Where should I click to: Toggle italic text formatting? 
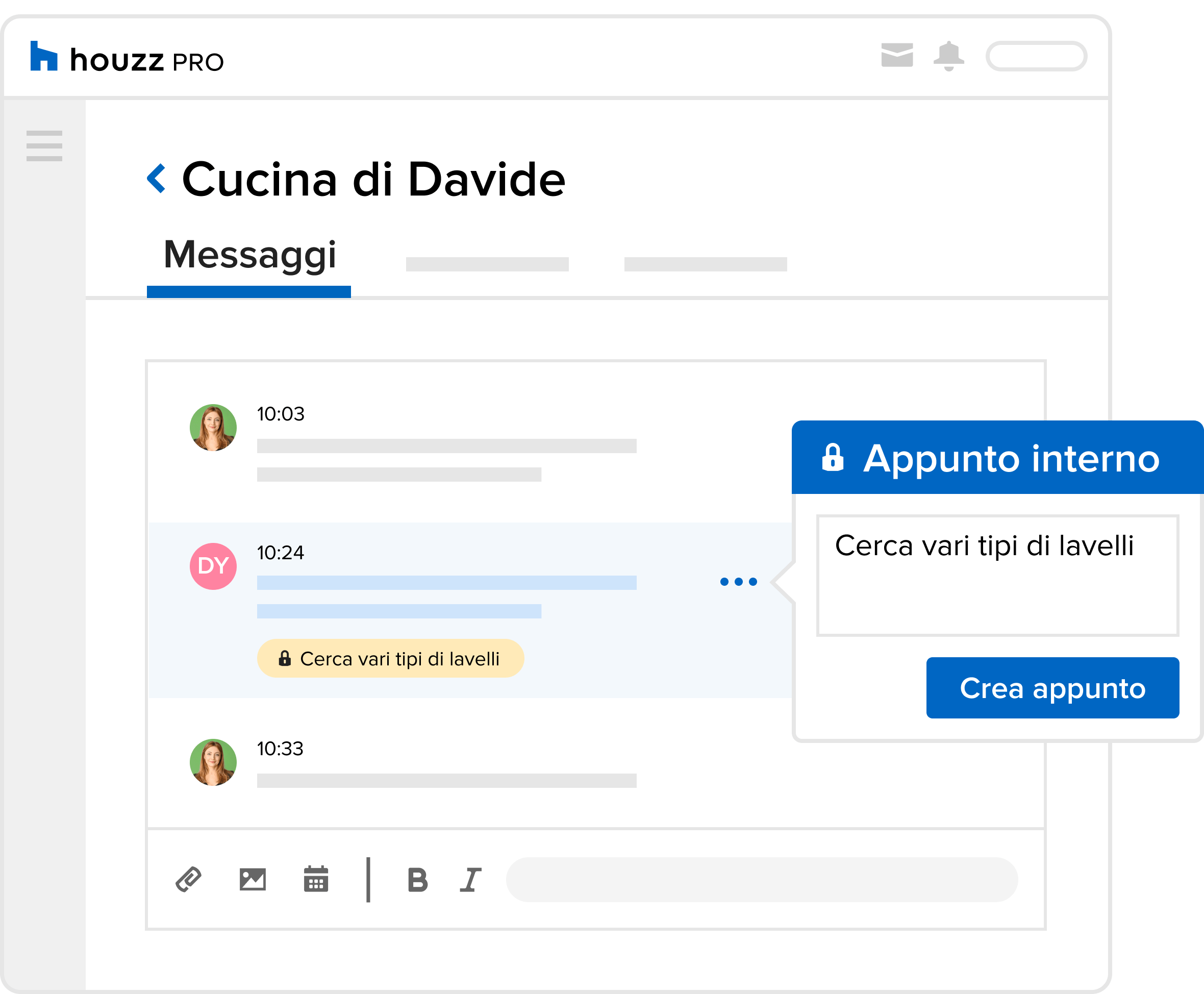tap(470, 880)
